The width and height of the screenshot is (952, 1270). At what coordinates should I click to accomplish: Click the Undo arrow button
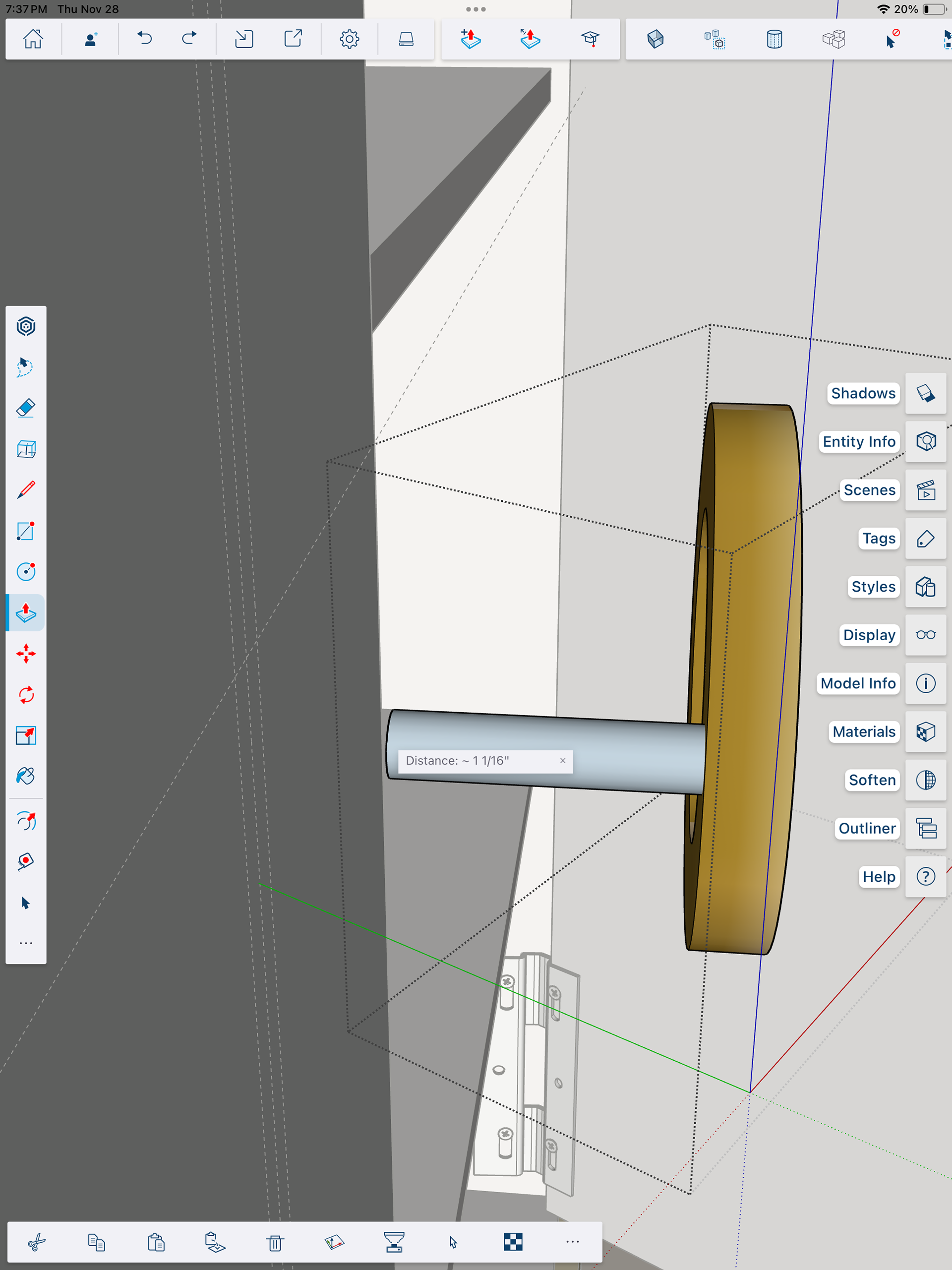pyautogui.click(x=145, y=39)
